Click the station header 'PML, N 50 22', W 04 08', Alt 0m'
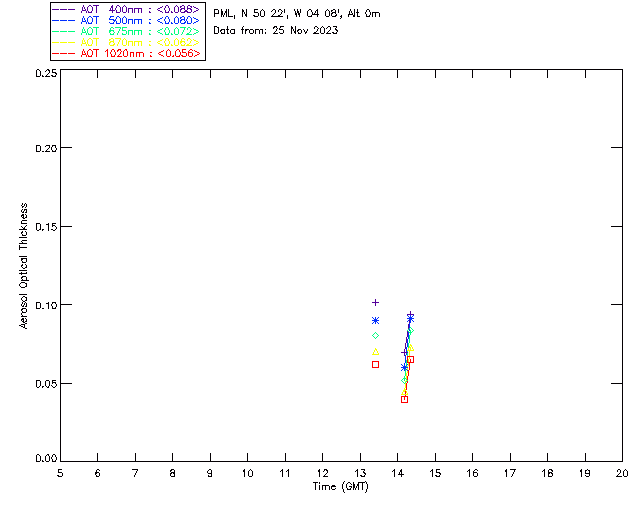Viewport: 640px width, 512px height. (x=297, y=13)
